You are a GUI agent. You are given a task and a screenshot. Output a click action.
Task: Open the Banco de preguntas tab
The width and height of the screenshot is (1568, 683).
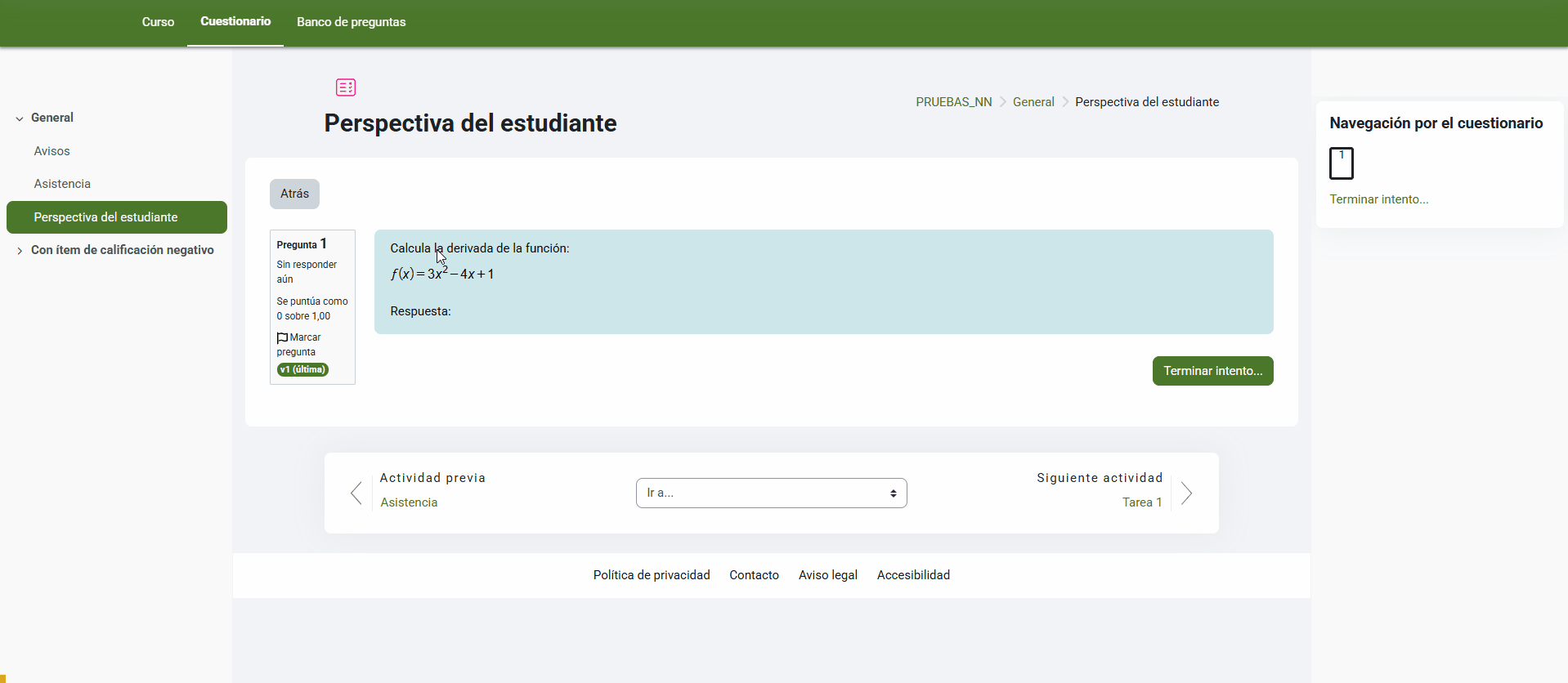[351, 22]
